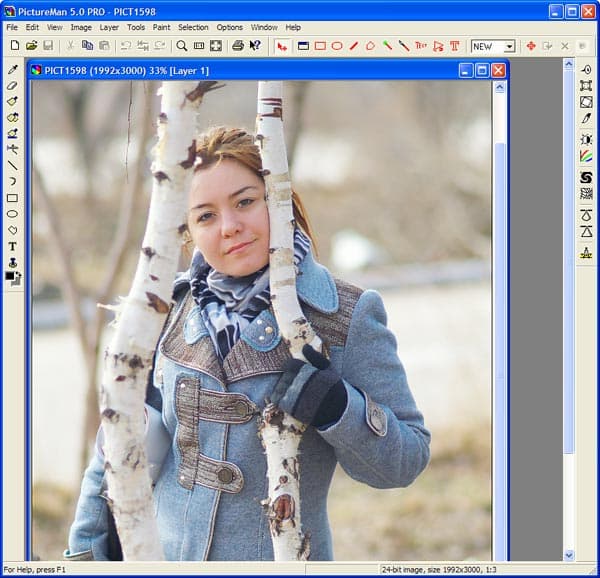Choose the red ellipse selection tool
Image resolution: width=600 pixels, height=578 pixels.
point(337,46)
